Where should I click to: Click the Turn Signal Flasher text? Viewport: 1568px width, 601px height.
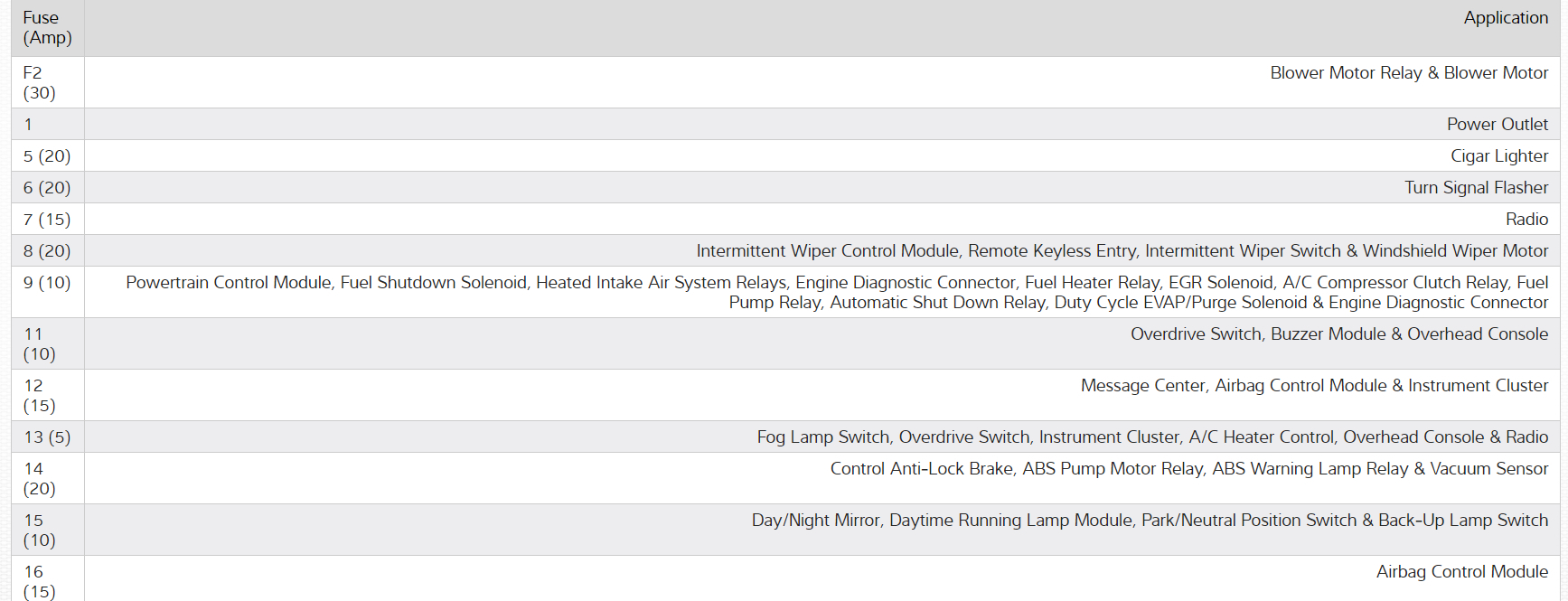click(1475, 188)
